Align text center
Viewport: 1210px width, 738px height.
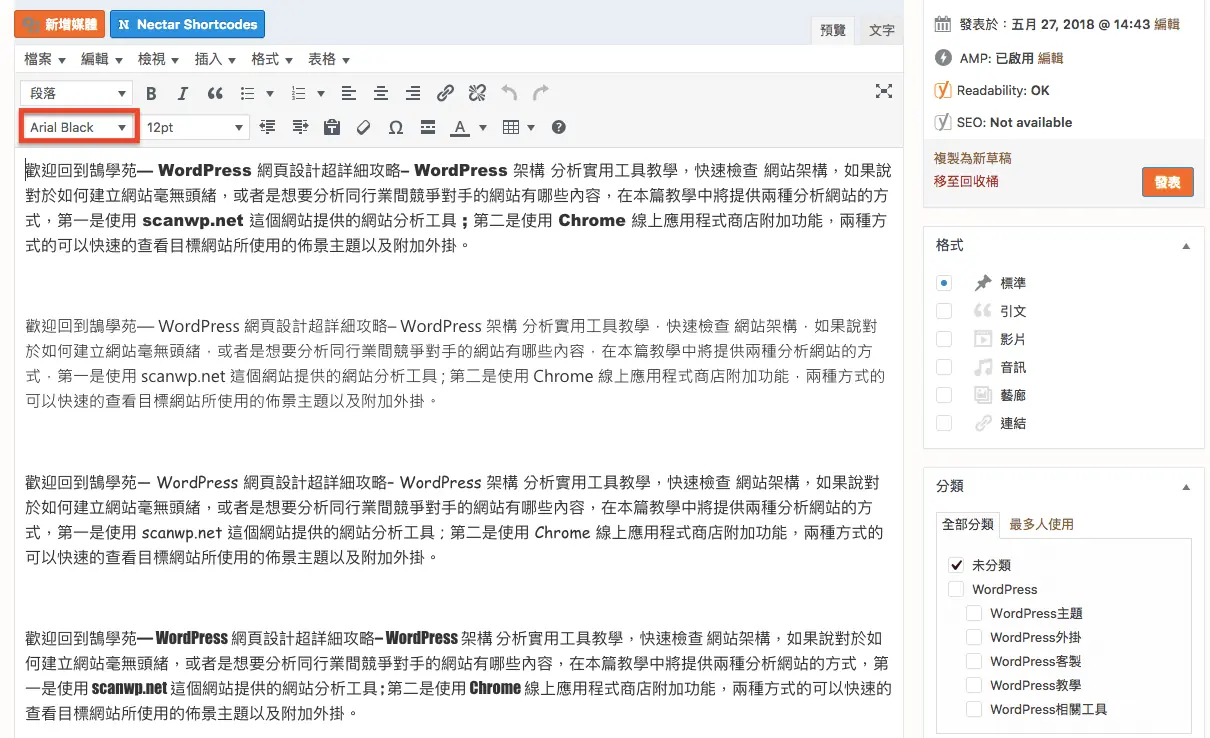click(x=380, y=93)
